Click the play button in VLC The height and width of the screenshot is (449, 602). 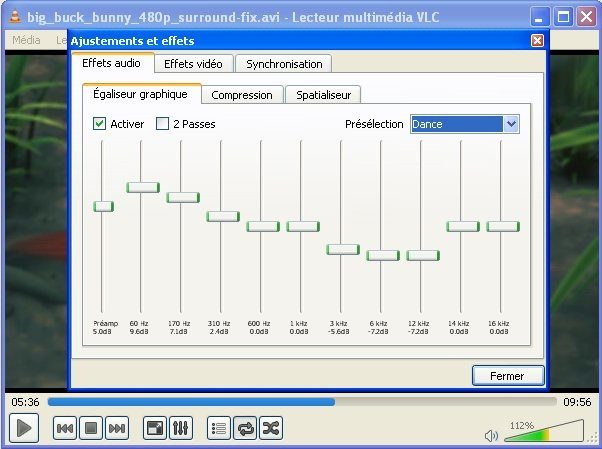[x=24, y=428]
